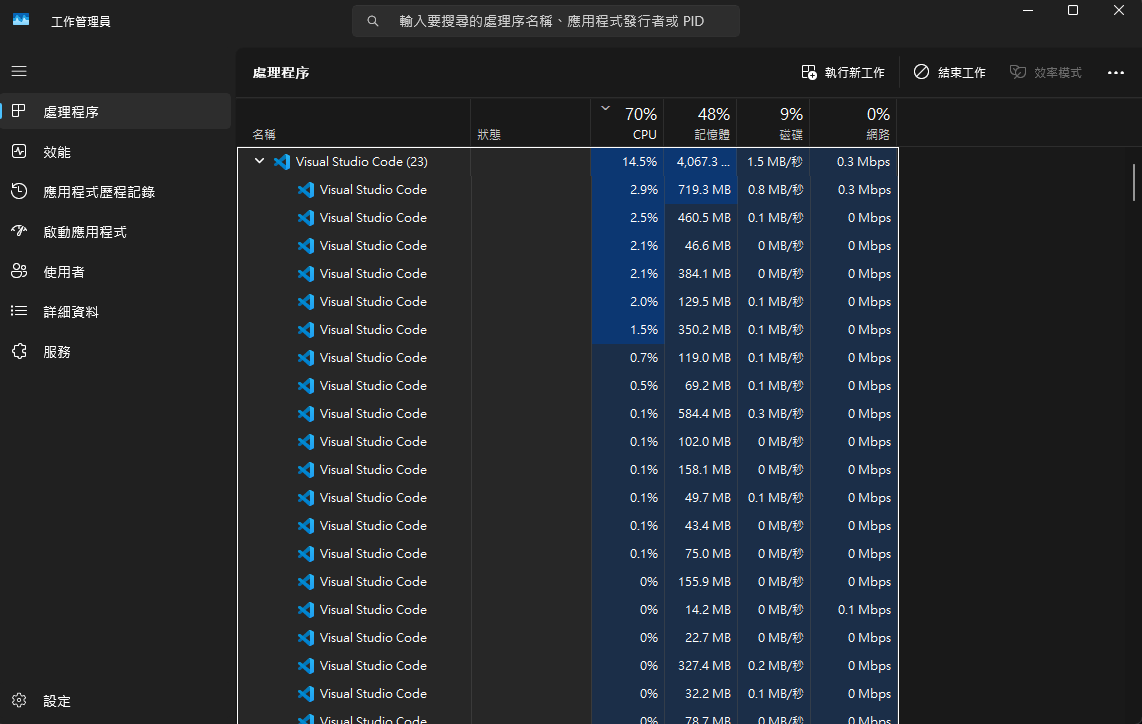Switch to the 使用者 (Users) page
1142x724 pixels.
point(115,272)
